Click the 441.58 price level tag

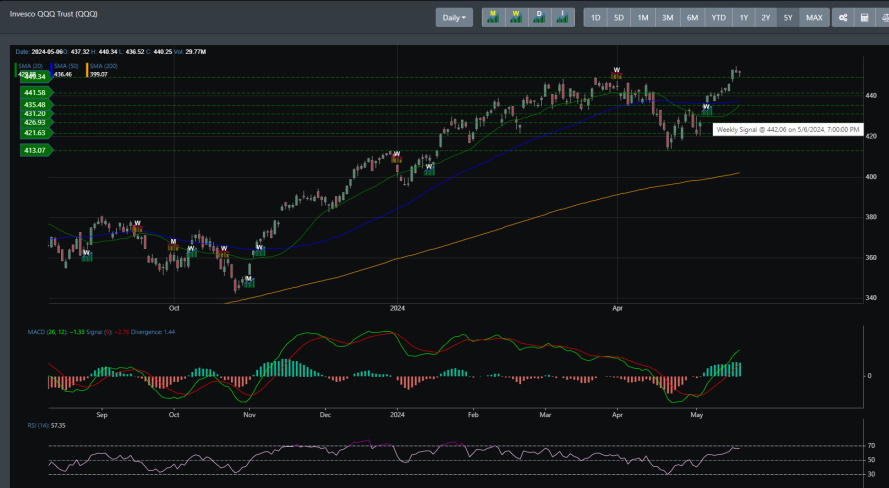pos(36,92)
